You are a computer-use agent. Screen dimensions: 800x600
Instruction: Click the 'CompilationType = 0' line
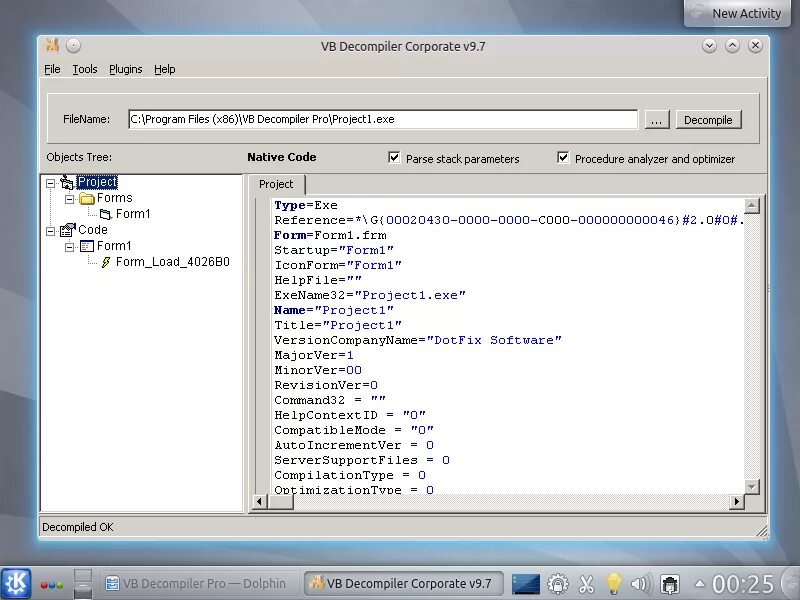point(350,475)
